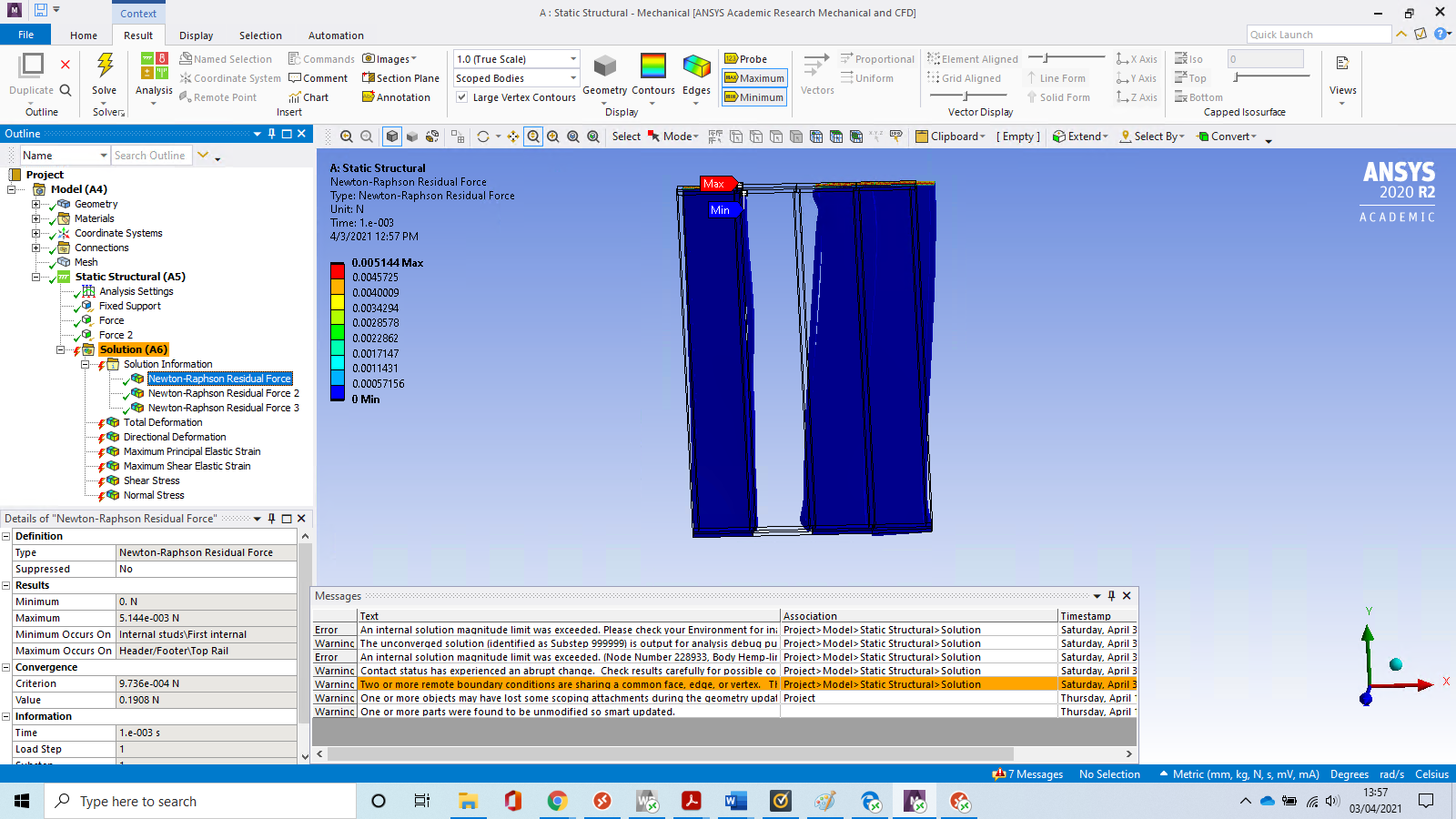1456x819 pixels.
Task: Toggle the Maximum label button
Action: pyautogui.click(x=753, y=78)
